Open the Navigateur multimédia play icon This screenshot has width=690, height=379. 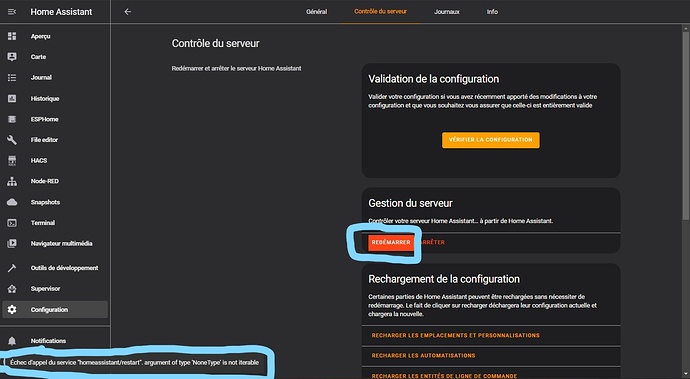tap(12, 243)
